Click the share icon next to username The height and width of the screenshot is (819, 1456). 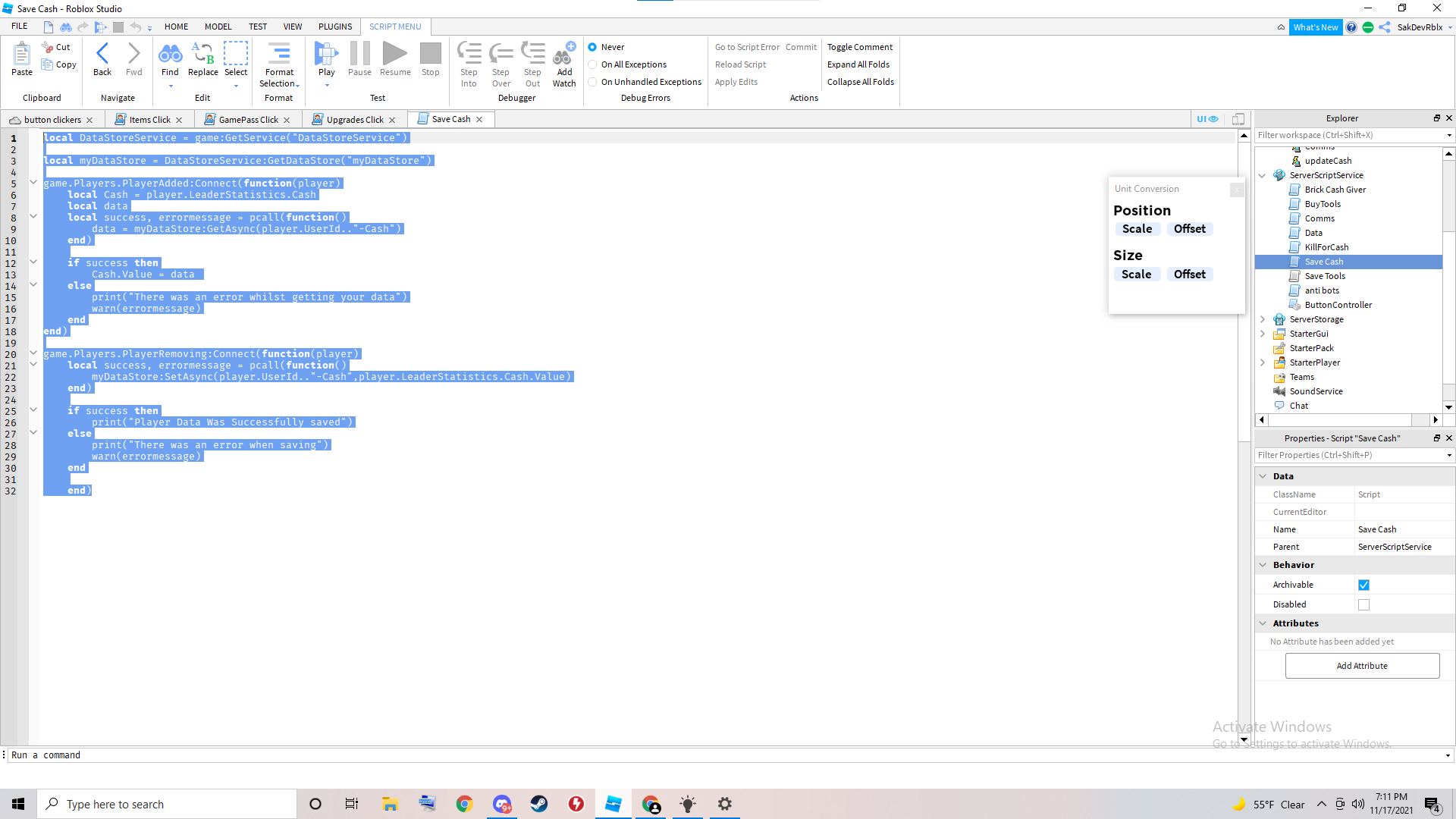(x=1385, y=27)
